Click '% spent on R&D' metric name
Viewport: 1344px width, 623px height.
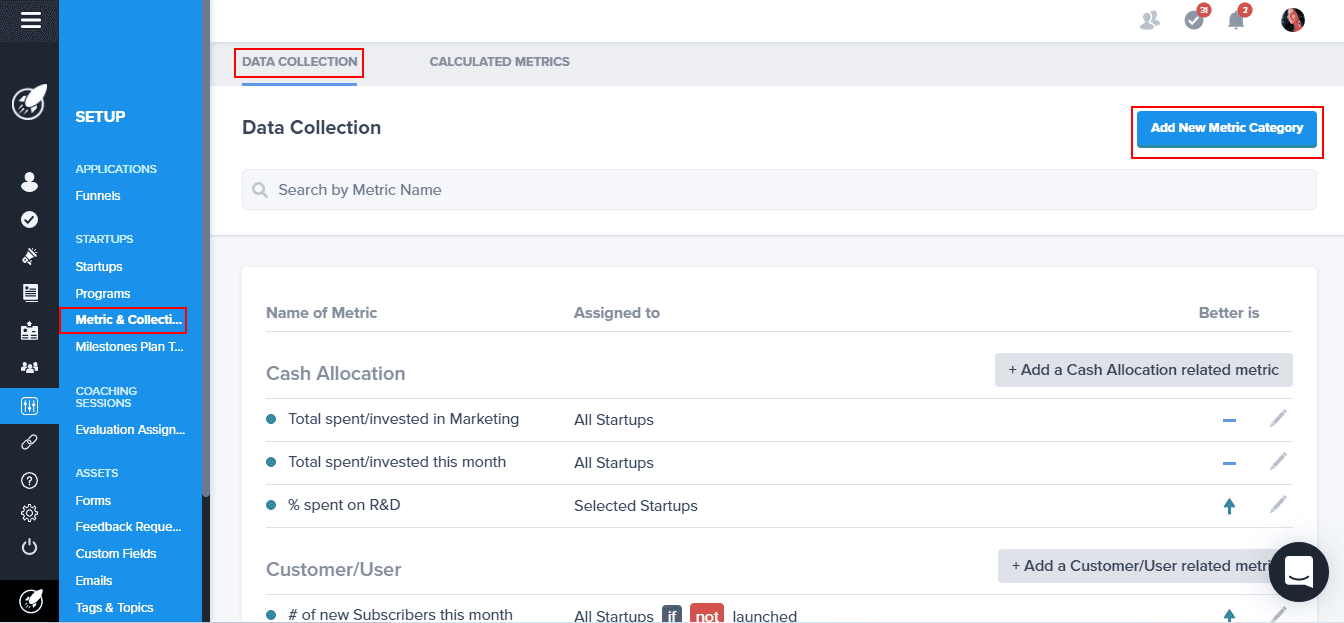[344, 505]
